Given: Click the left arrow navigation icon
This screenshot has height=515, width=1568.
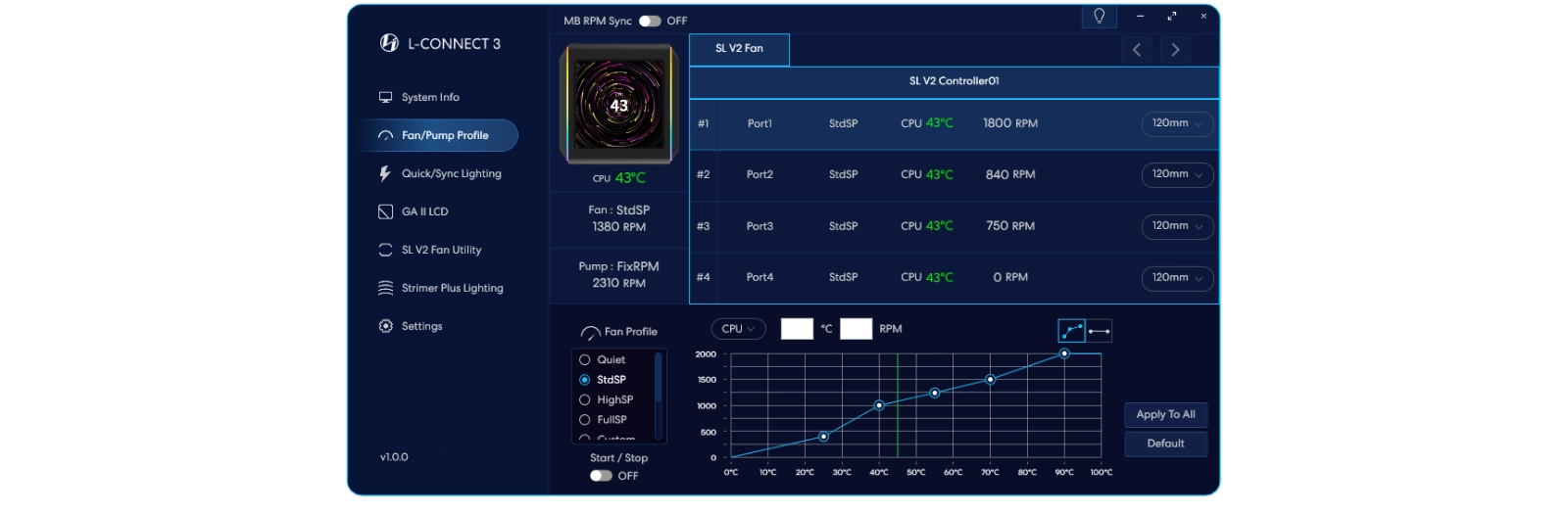Looking at the screenshot, I should [x=1136, y=50].
